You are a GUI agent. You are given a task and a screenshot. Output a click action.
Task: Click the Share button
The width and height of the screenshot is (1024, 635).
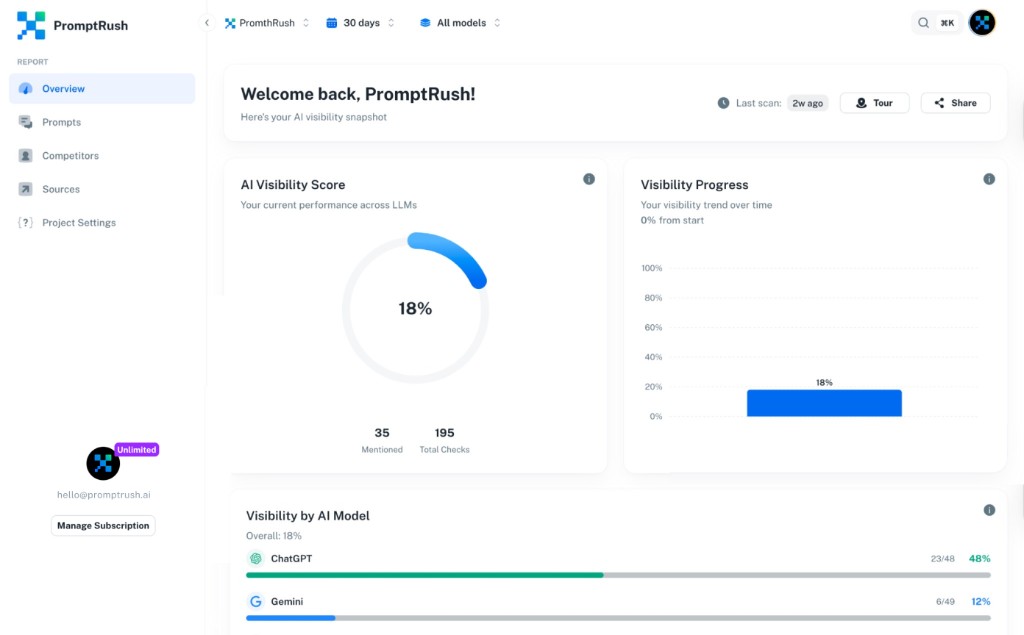(x=955, y=103)
